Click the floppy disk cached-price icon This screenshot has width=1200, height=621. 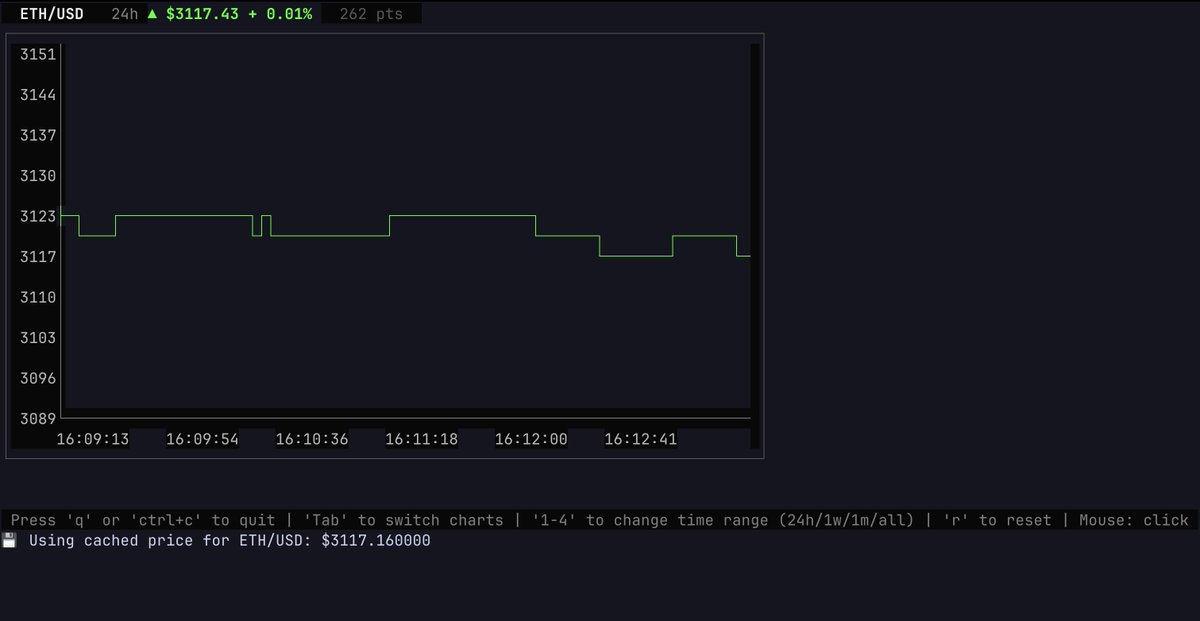coord(12,540)
